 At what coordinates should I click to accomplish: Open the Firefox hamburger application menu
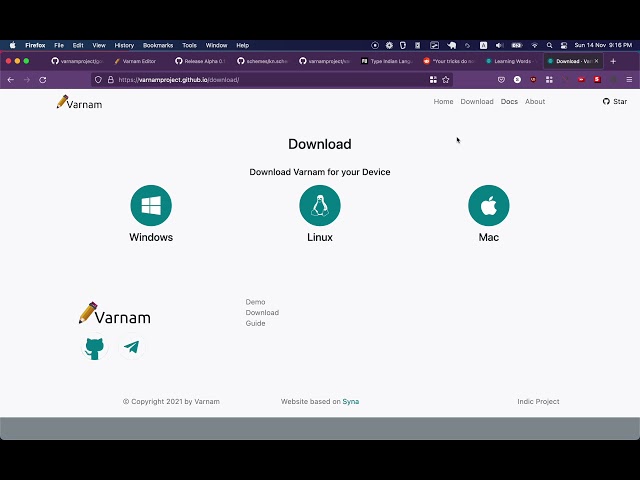[629, 80]
